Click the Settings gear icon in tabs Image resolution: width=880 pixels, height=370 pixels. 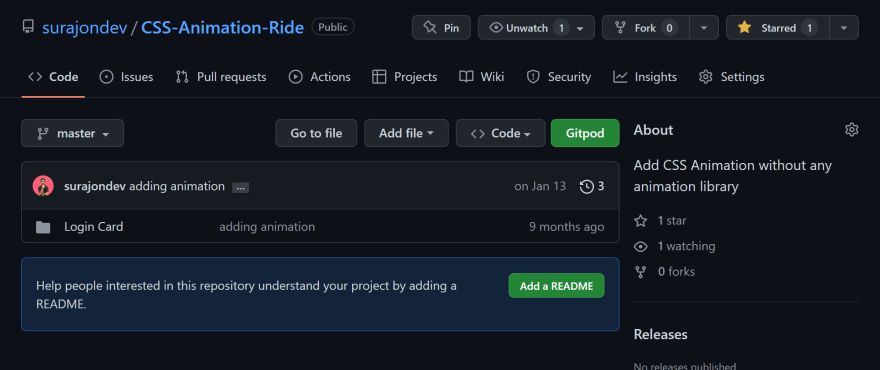point(705,77)
